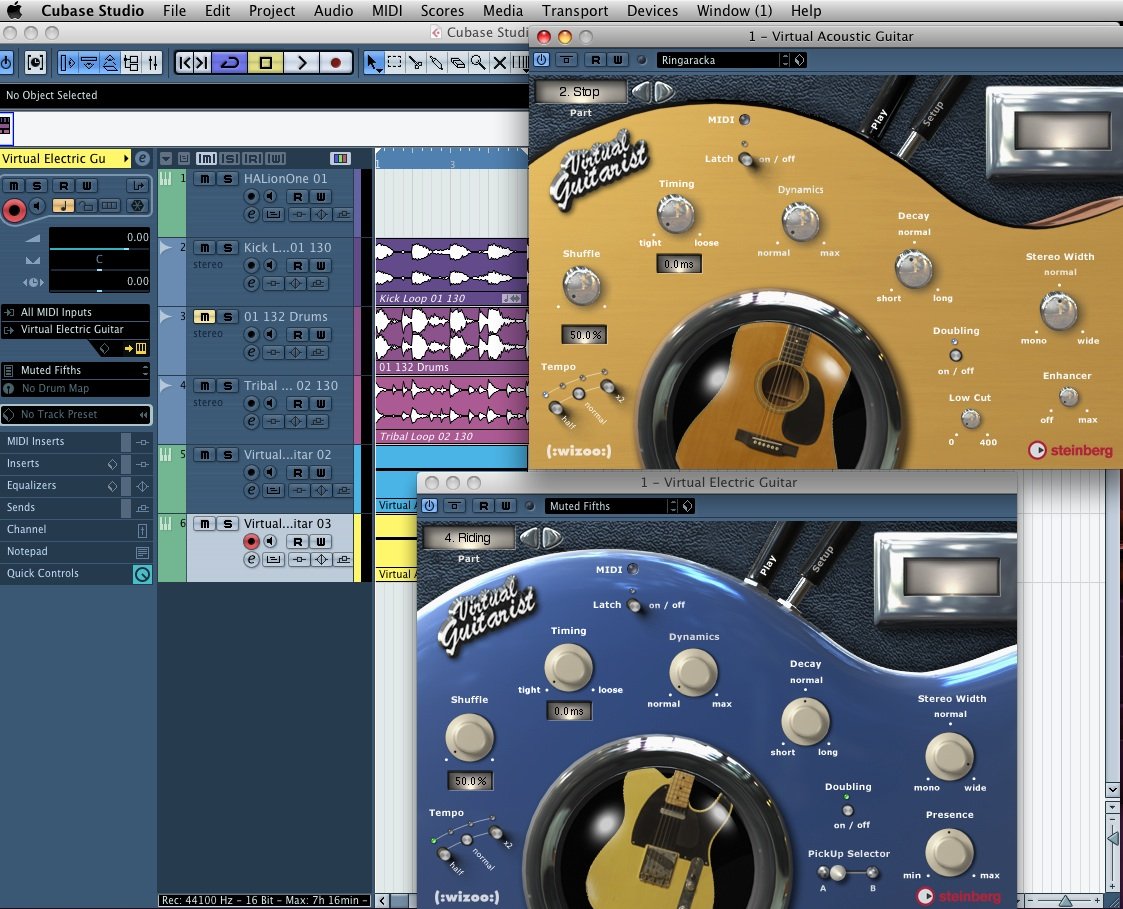
Task: Open the Transport menu
Action: (575, 11)
